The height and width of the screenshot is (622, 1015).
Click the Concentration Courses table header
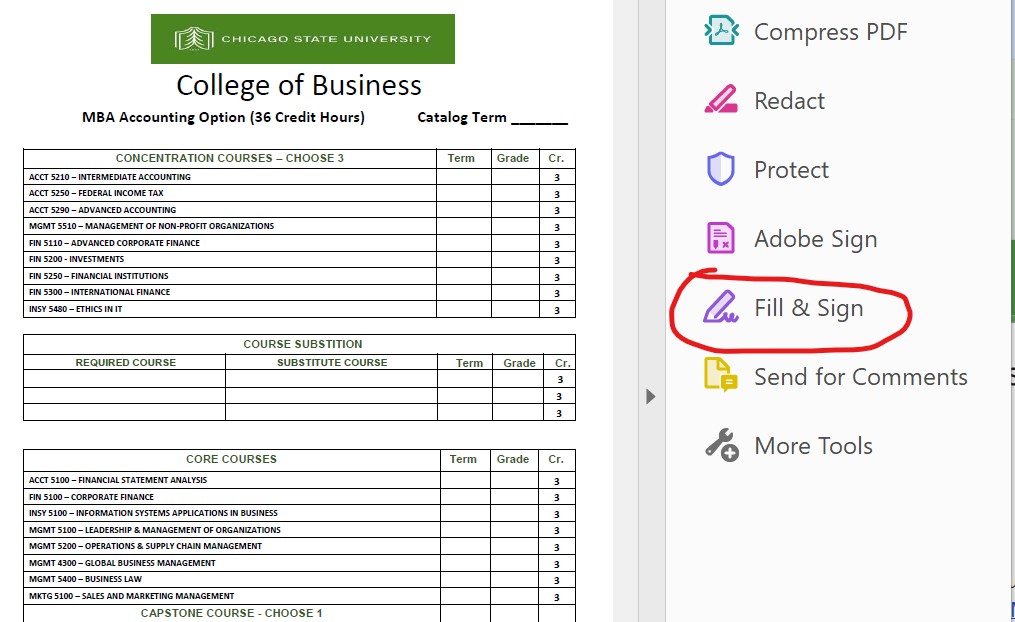tap(229, 158)
